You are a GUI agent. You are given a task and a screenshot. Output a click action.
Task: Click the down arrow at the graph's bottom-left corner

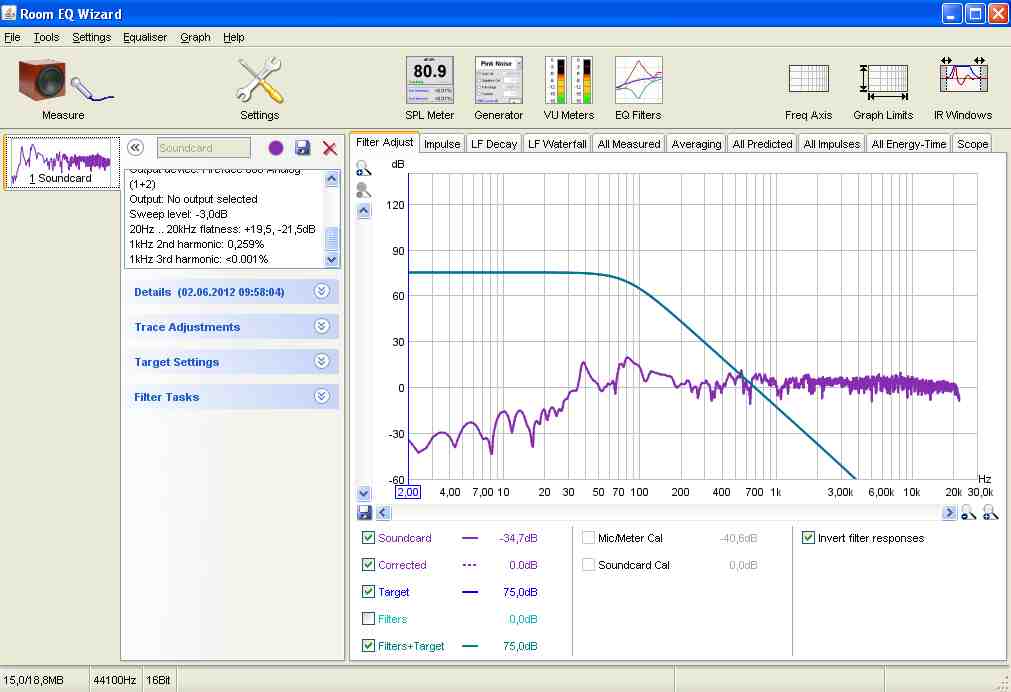(x=364, y=493)
